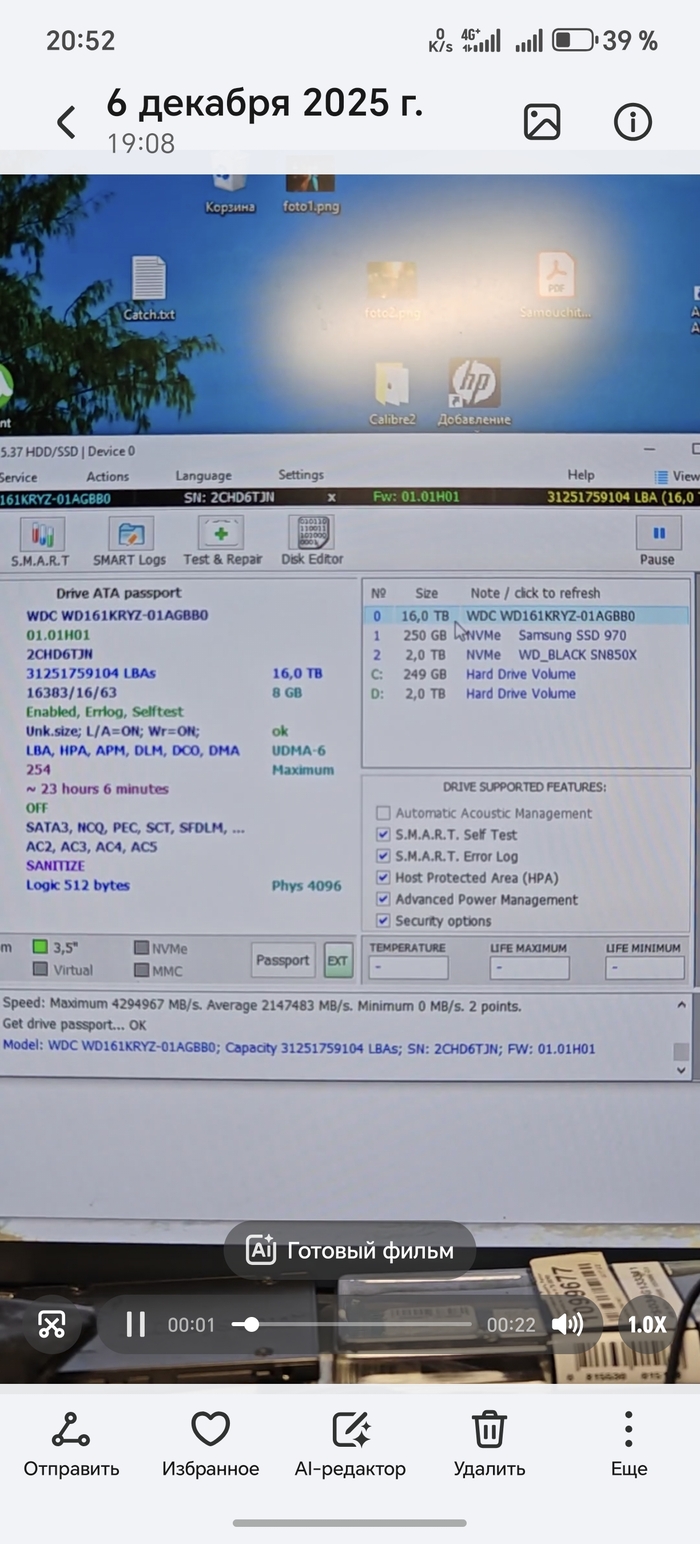Open the HP Добавление desktop icon
The width and height of the screenshot is (700, 1544).
tap(475, 392)
